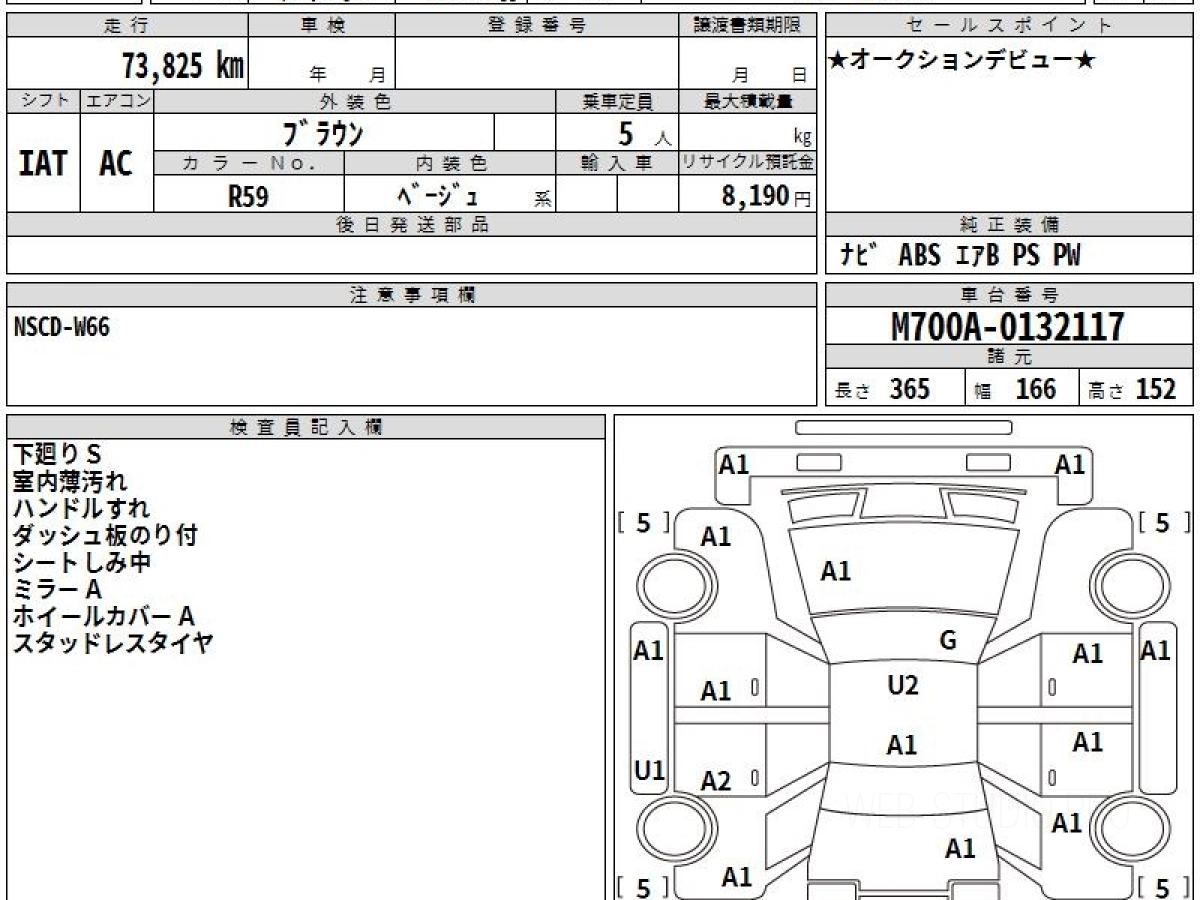This screenshot has height=900, width=1200.
Task: Select the equipment list ナビ ABS エアB PS PW
Action: click(961, 256)
